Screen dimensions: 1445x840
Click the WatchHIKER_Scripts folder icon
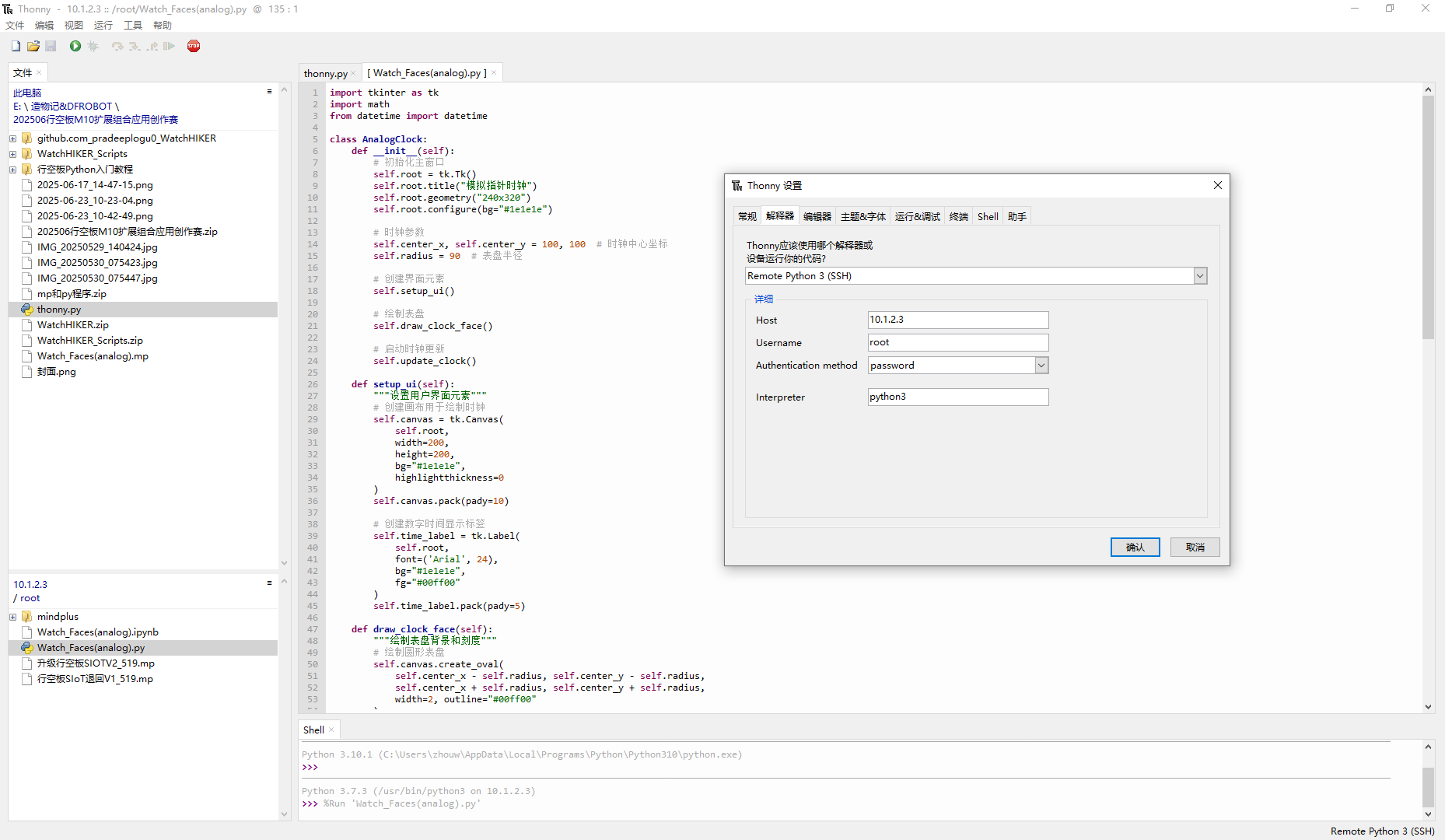pyautogui.click(x=27, y=154)
